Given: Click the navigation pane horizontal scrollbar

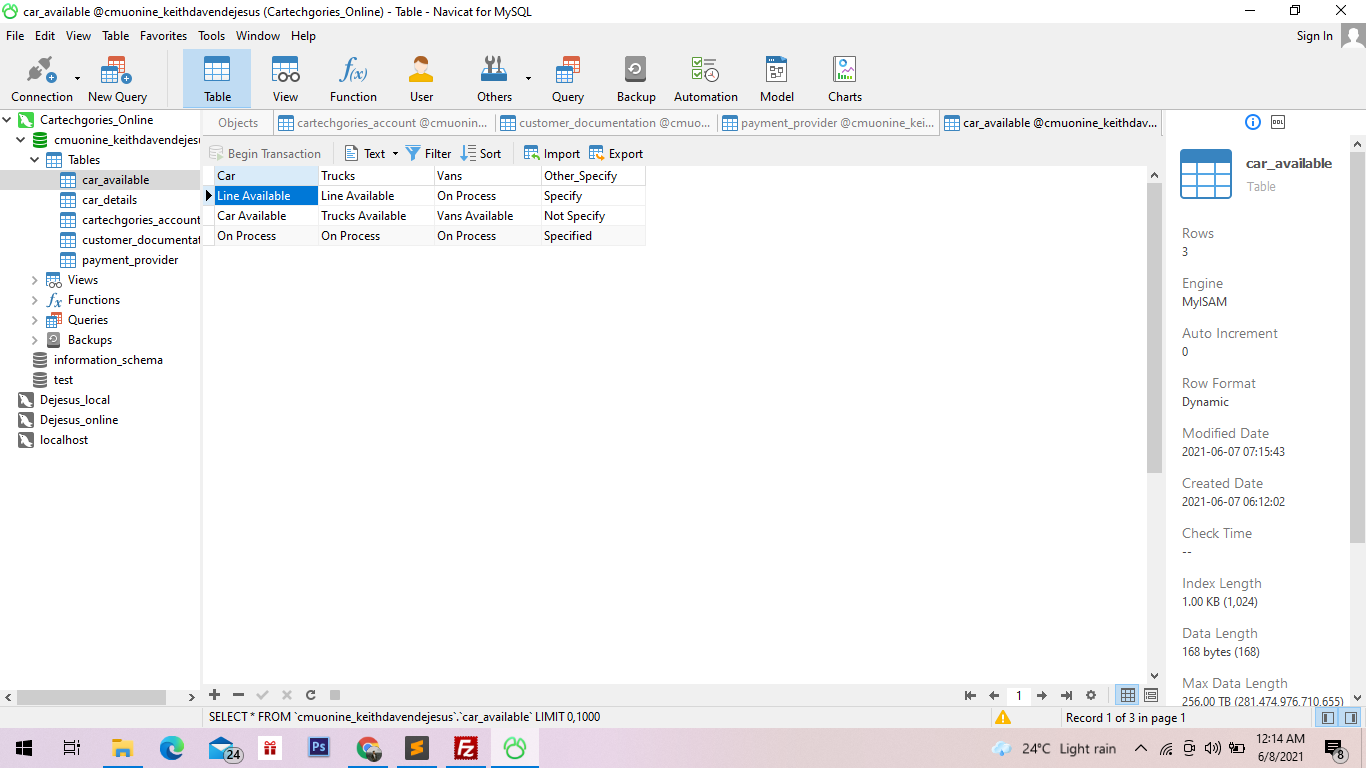Looking at the screenshot, I should point(90,697).
